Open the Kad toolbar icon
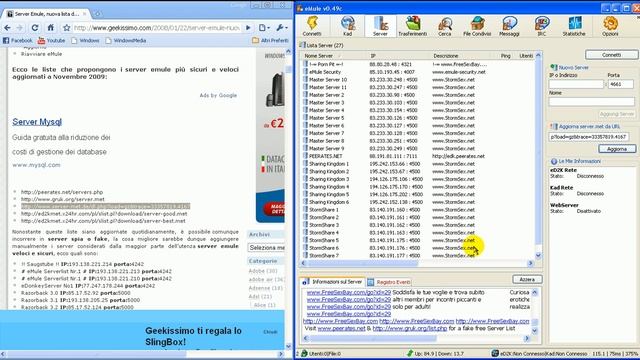Image resolution: width=640 pixels, height=360 pixels. [347, 26]
